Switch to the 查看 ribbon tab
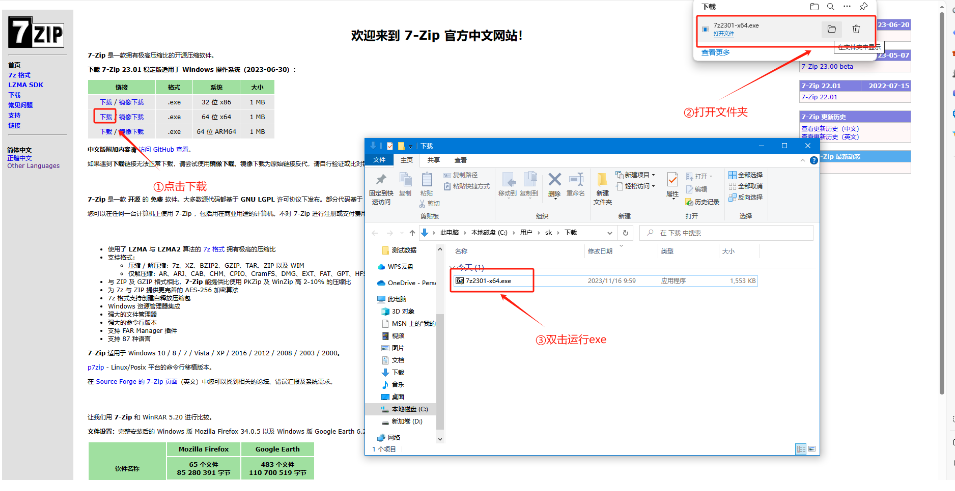Screen dimensions: 955x491 (461, 160)
